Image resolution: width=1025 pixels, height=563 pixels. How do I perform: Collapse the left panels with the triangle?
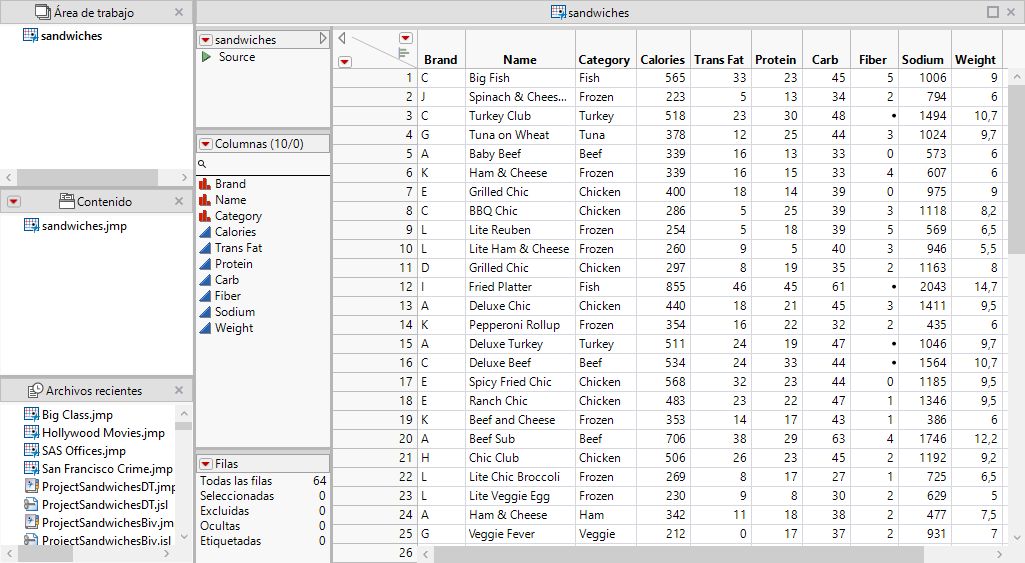pyautogui.click(x=341, y=39)
